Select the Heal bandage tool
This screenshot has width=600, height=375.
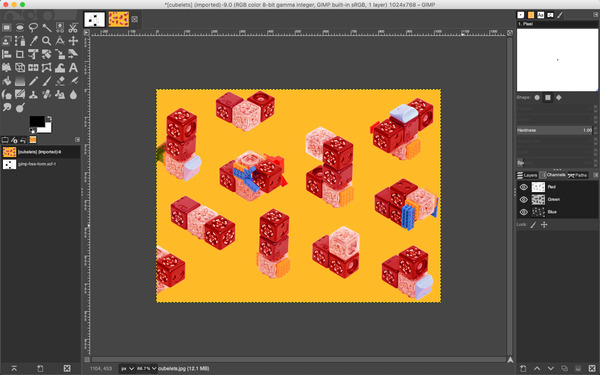(47, 94)
